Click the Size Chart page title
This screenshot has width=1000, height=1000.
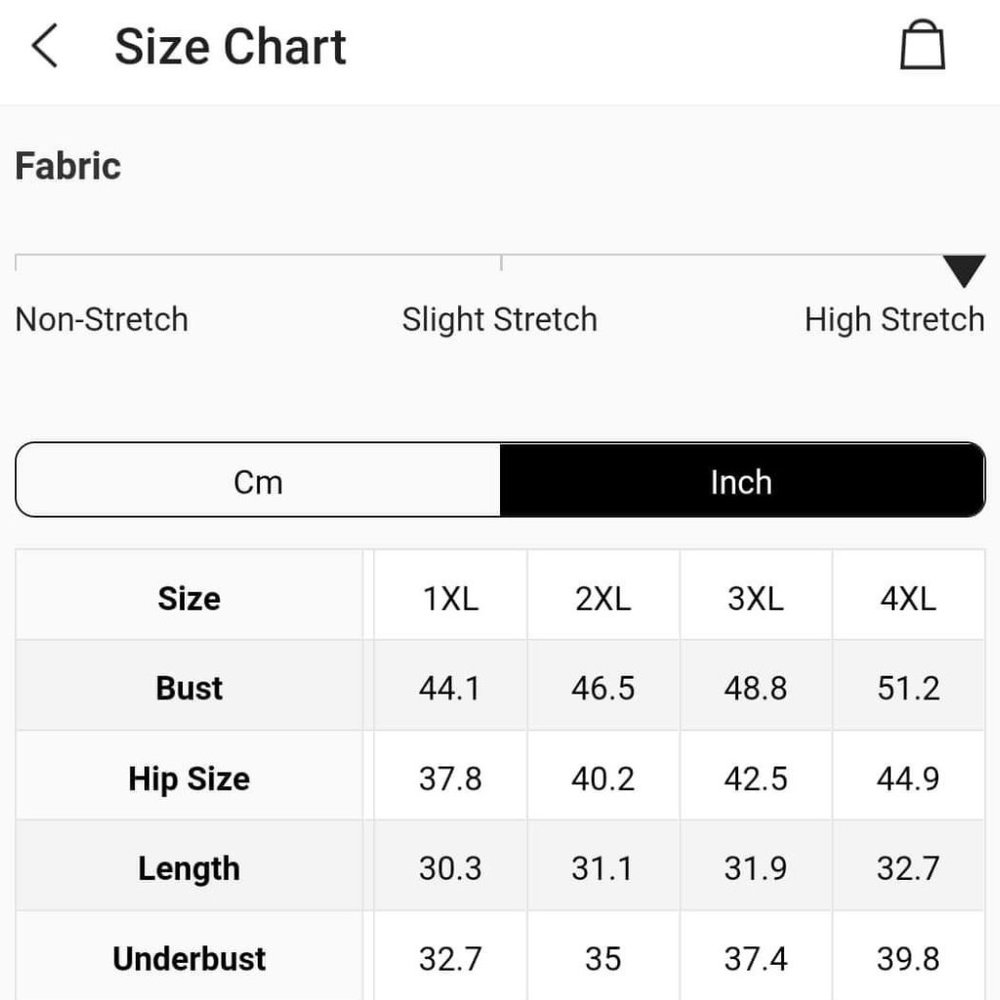point(230,47)
